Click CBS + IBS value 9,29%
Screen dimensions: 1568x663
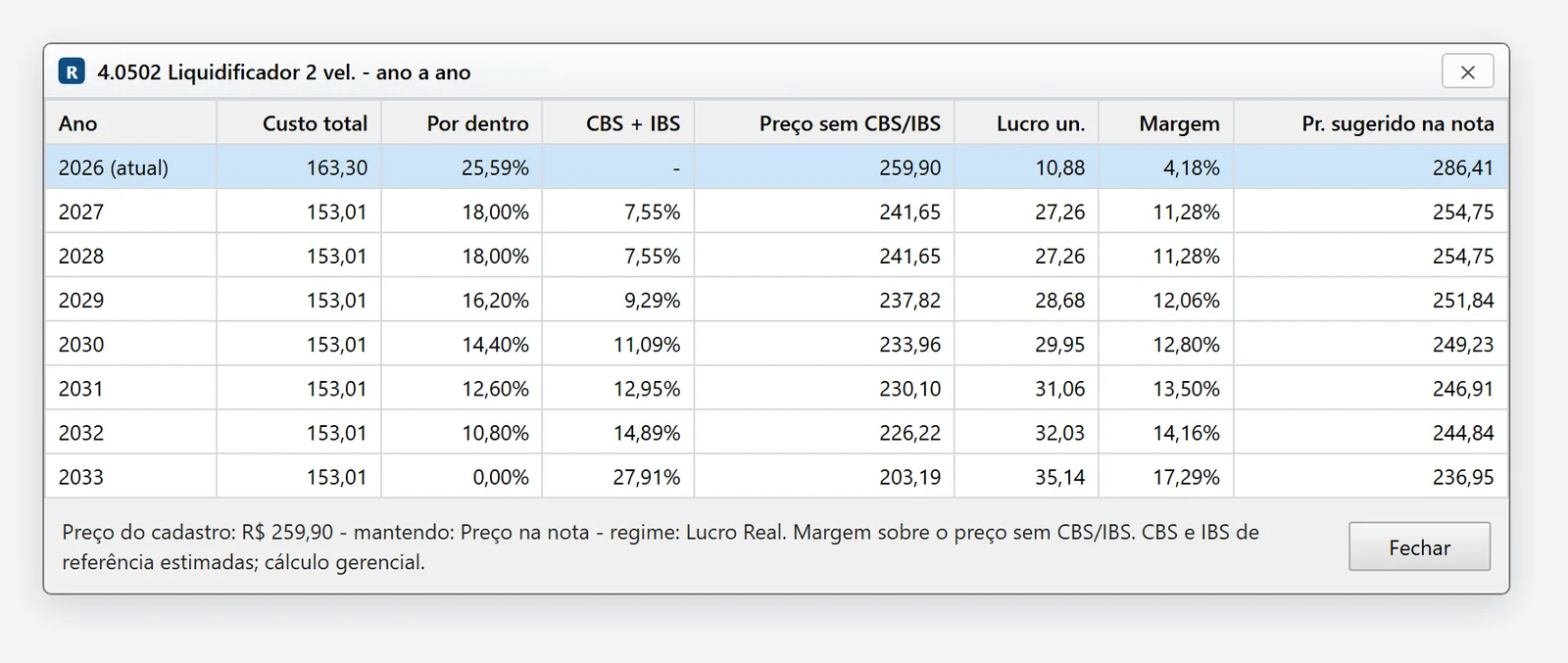point(653,300)
